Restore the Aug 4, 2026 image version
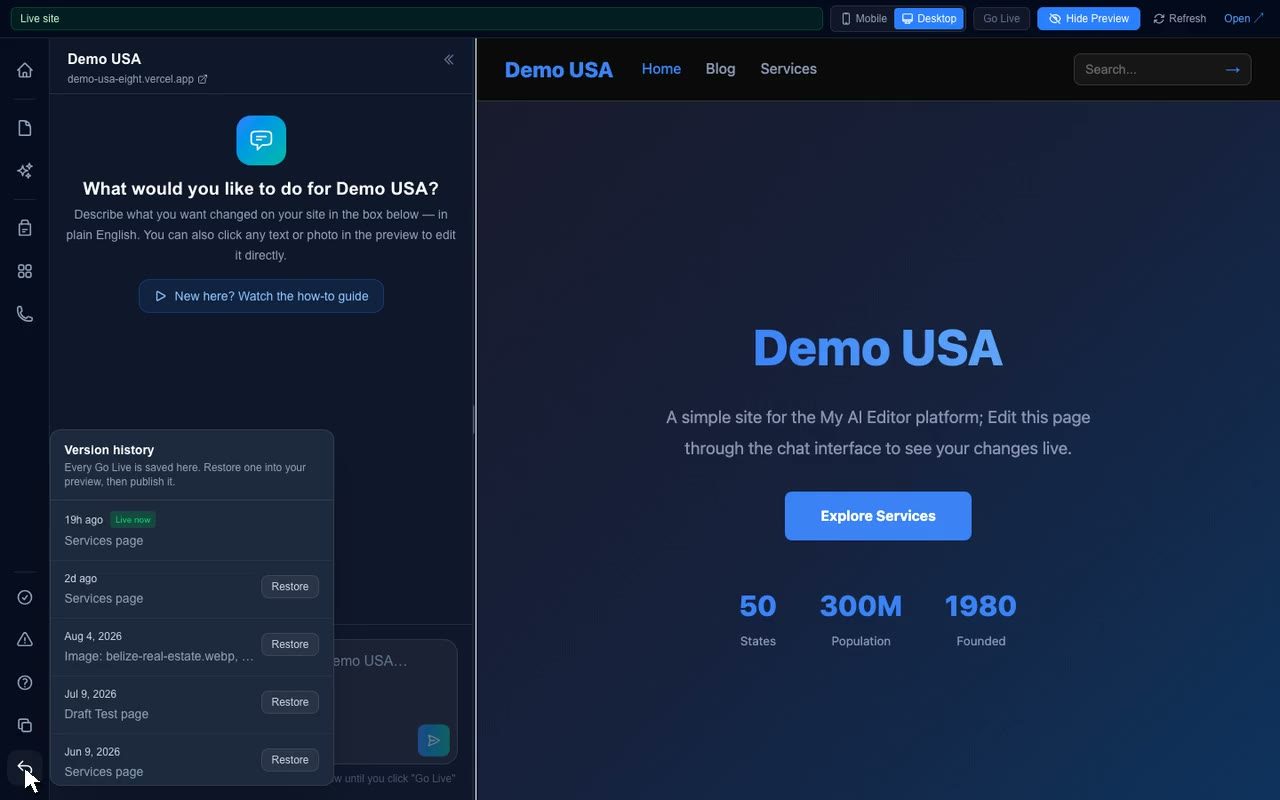The width and height of the screenshot is (1280, 800). pyautogui.click(x=290, y=645)
